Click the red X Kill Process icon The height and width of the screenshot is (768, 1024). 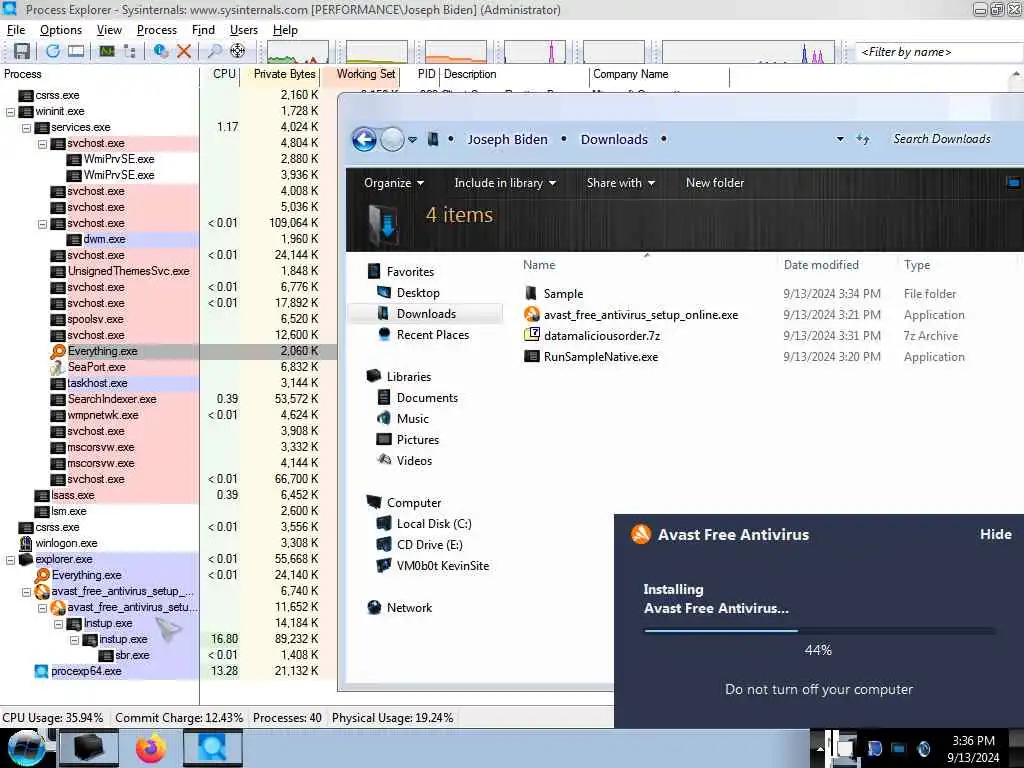tap(184, 51)
